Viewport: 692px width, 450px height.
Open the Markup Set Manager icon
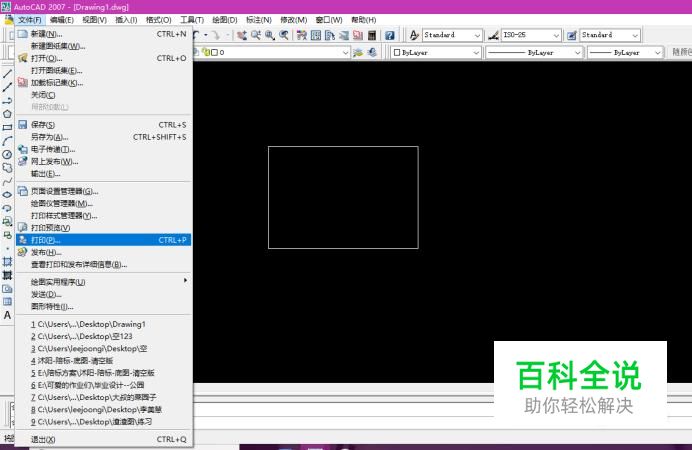(x=358, y=35)
